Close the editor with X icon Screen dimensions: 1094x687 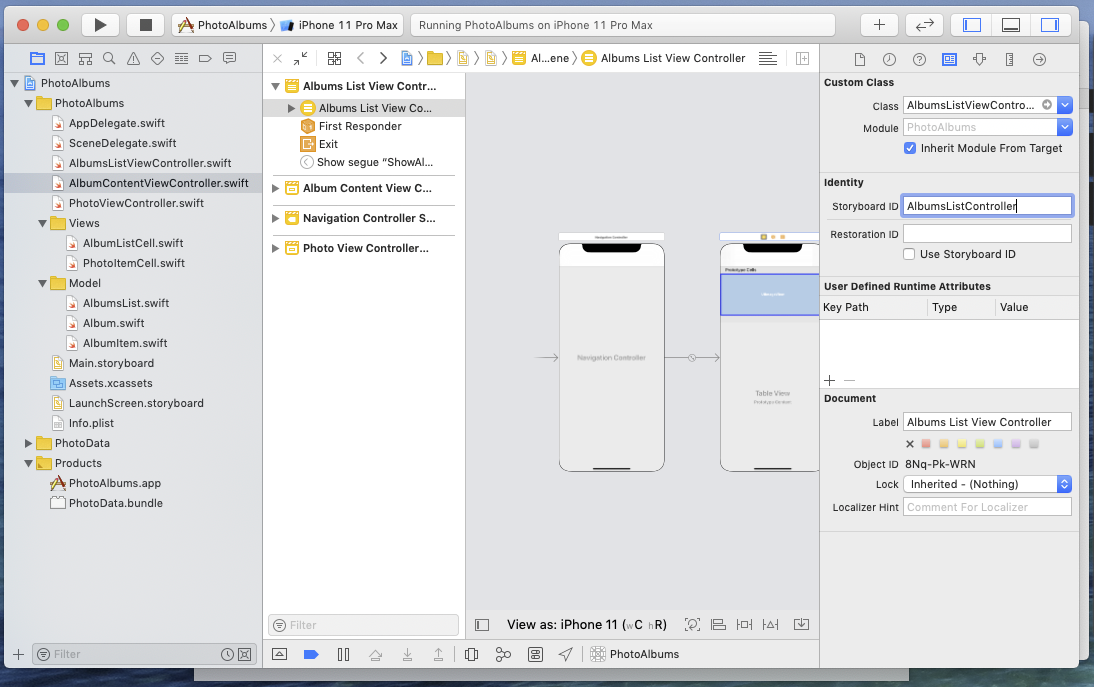(278, 59)
